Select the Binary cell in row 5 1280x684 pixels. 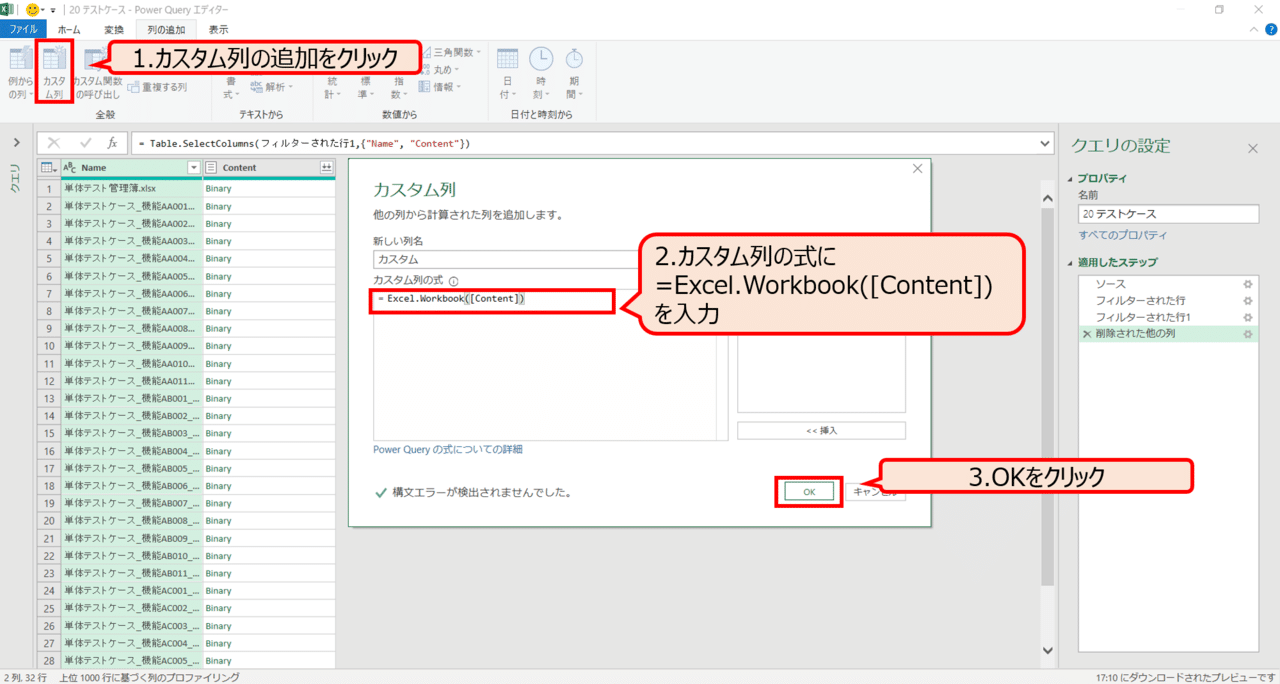coord(269,258)
